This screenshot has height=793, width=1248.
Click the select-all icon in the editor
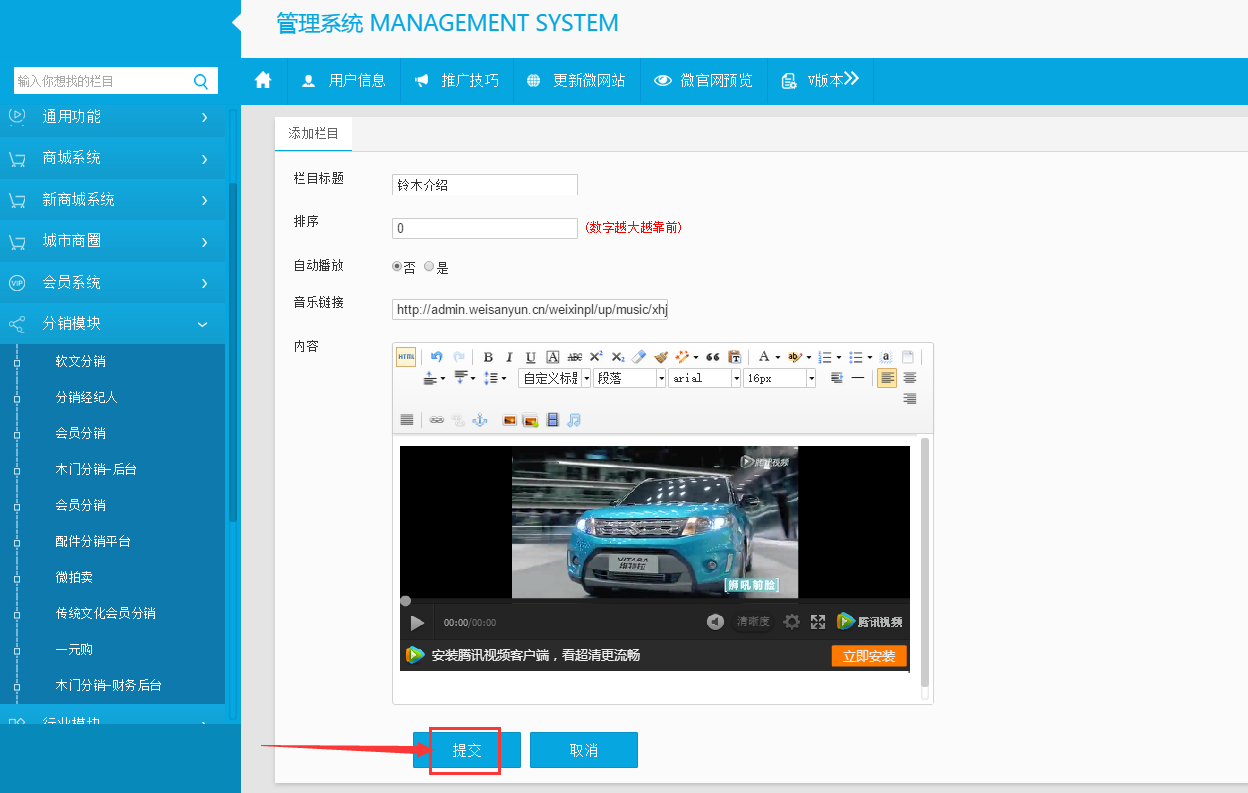pos(886,357)
